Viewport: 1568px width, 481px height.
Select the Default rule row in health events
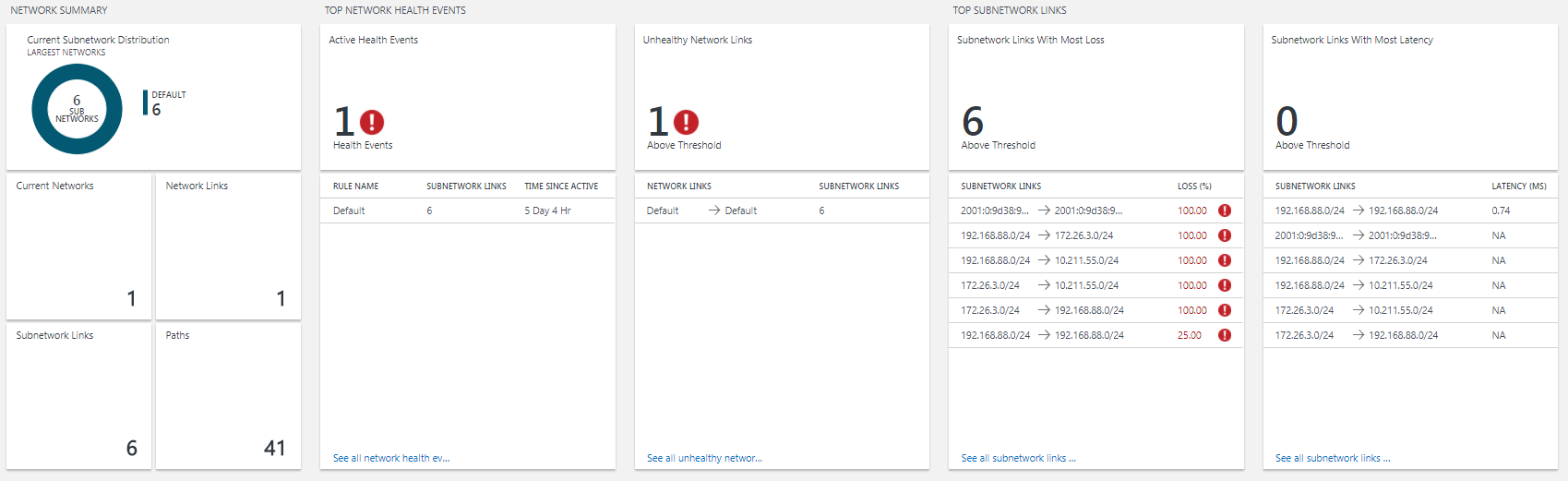[467, 210]
